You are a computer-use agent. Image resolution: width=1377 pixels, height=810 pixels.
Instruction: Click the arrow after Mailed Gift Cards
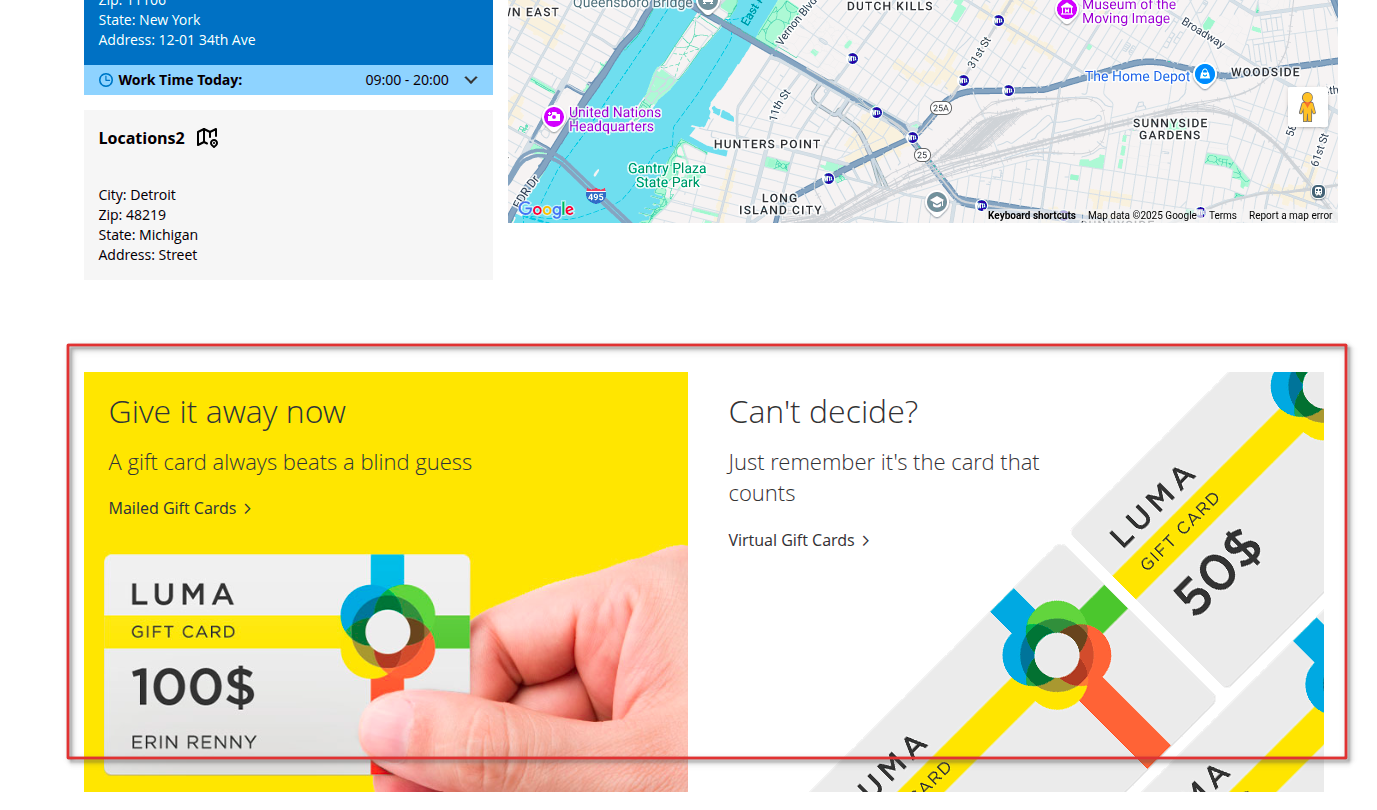coord(248,509)
